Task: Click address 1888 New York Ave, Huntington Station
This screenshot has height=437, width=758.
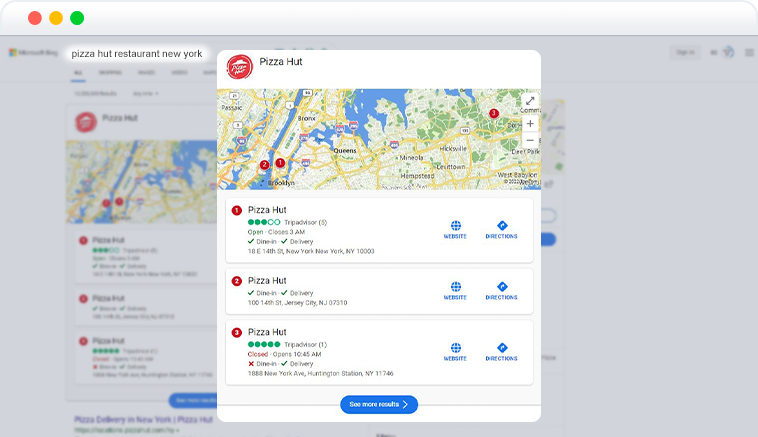Action: coord(321,374)
